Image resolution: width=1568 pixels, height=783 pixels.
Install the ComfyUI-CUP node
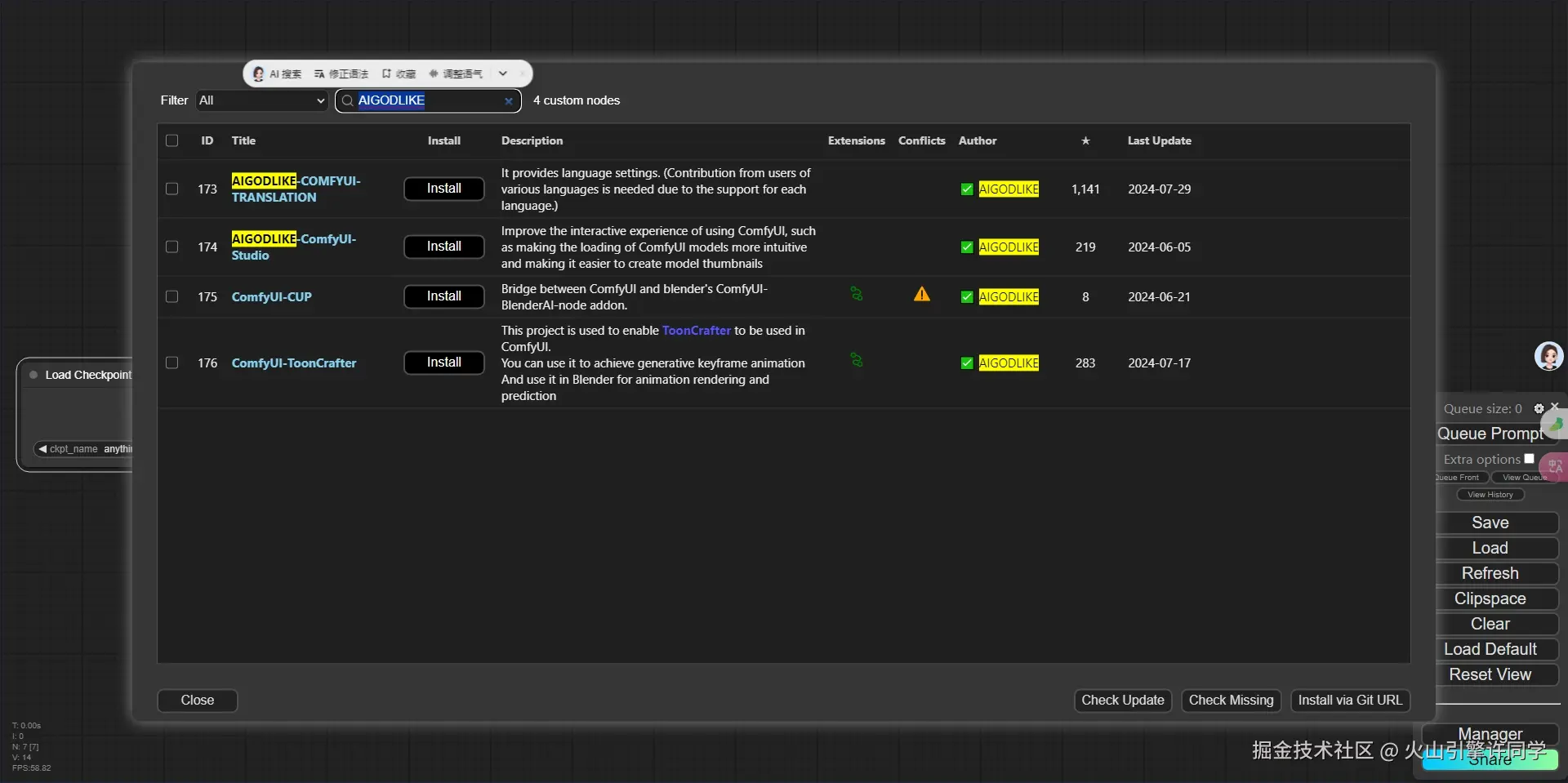click(x=444, y=296)
